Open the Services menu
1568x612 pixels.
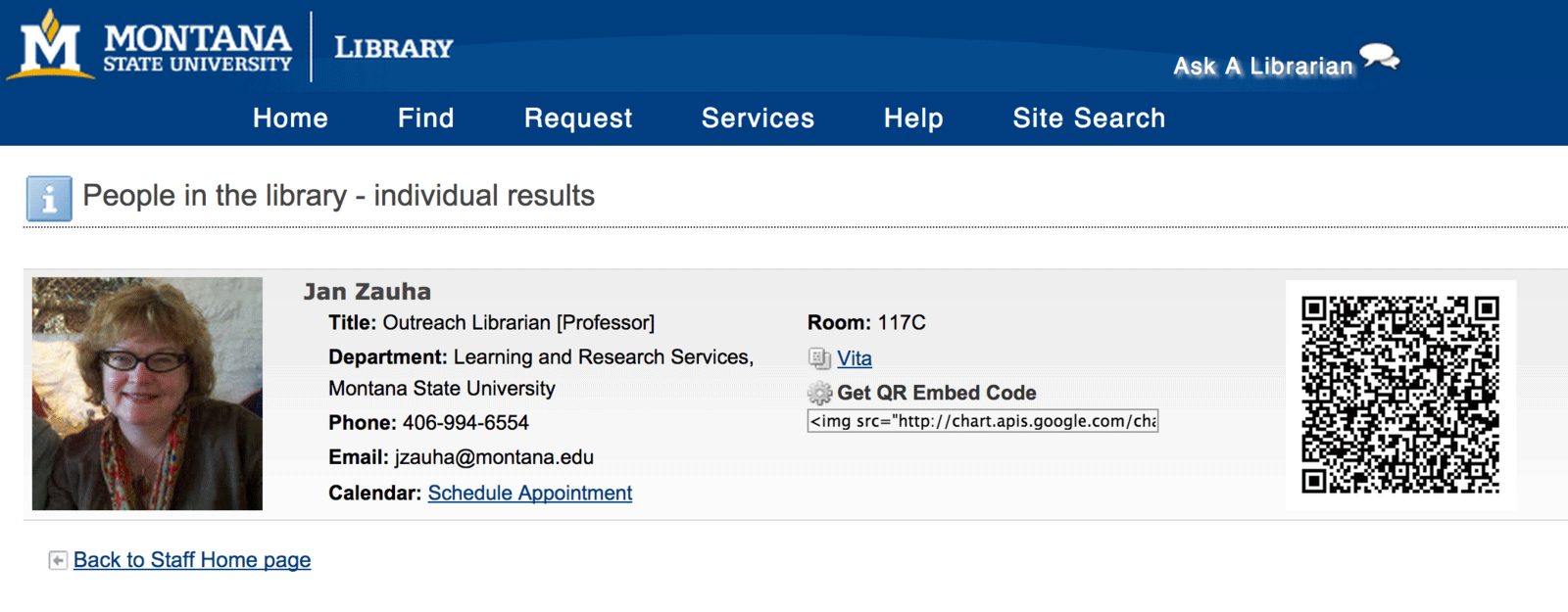tap(758, 118)
